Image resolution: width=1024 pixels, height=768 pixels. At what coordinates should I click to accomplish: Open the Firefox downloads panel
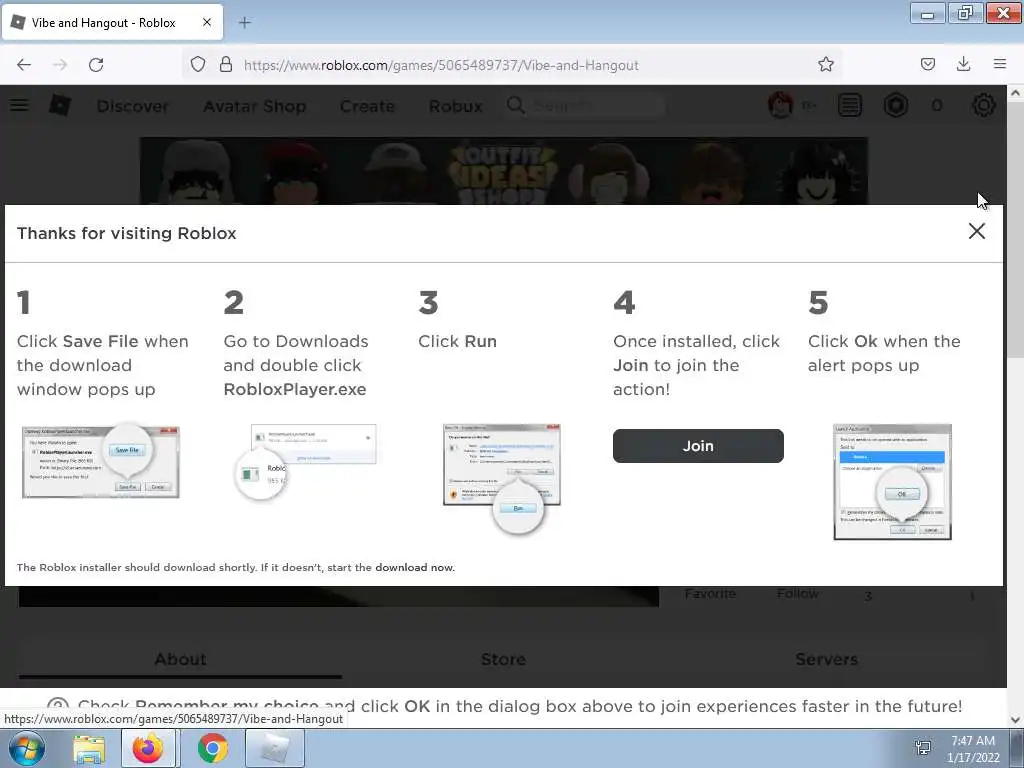point(963,65)
